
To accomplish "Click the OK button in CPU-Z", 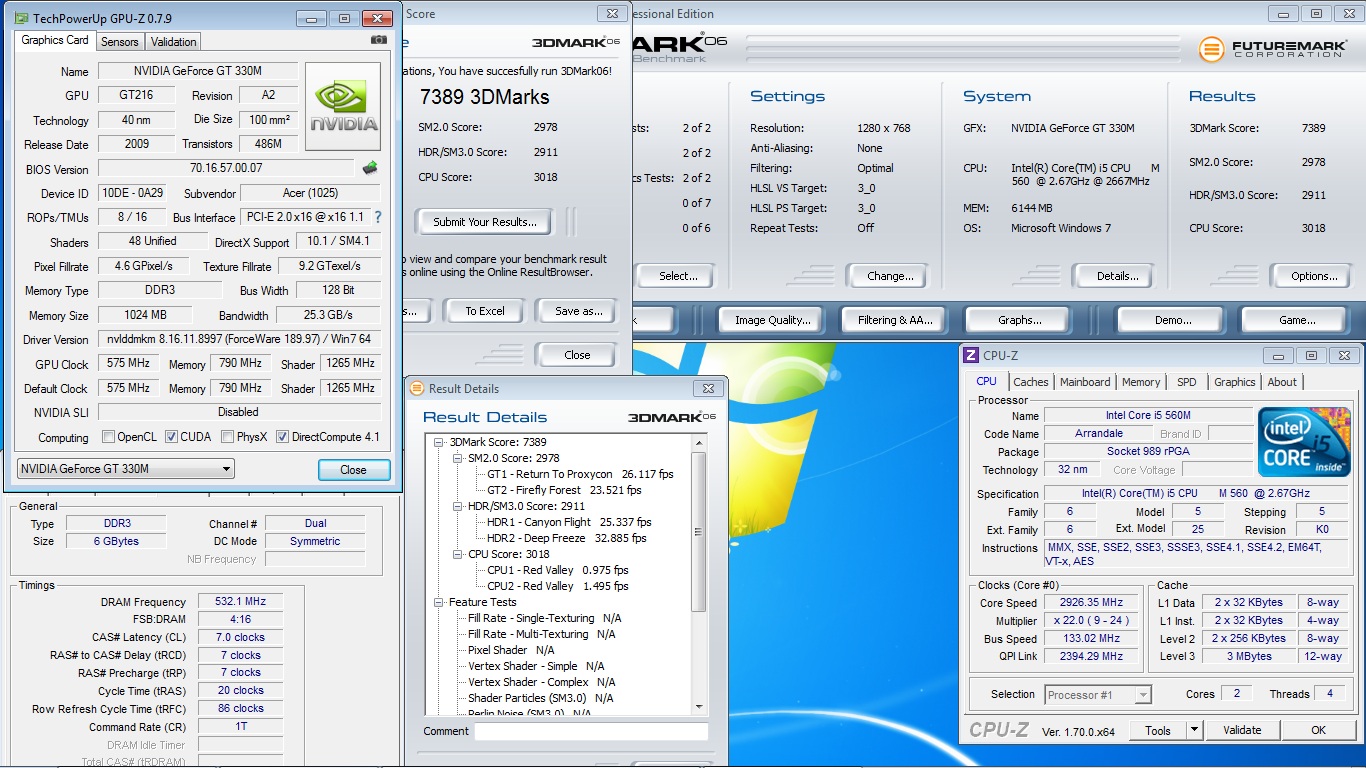I will pos(1318,730).
